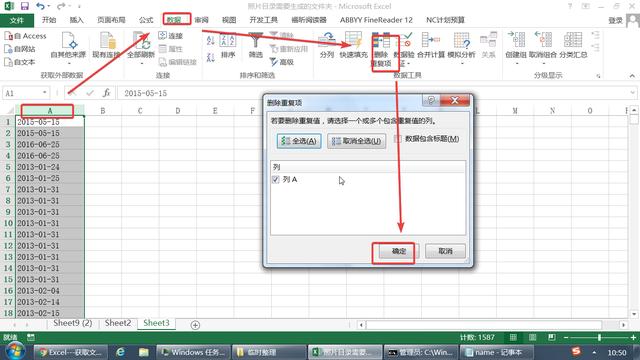This screenshot has height=360, width=640.
Task: Open the Windows Start button
Action: pyautogui.click(x=15, y=351)
